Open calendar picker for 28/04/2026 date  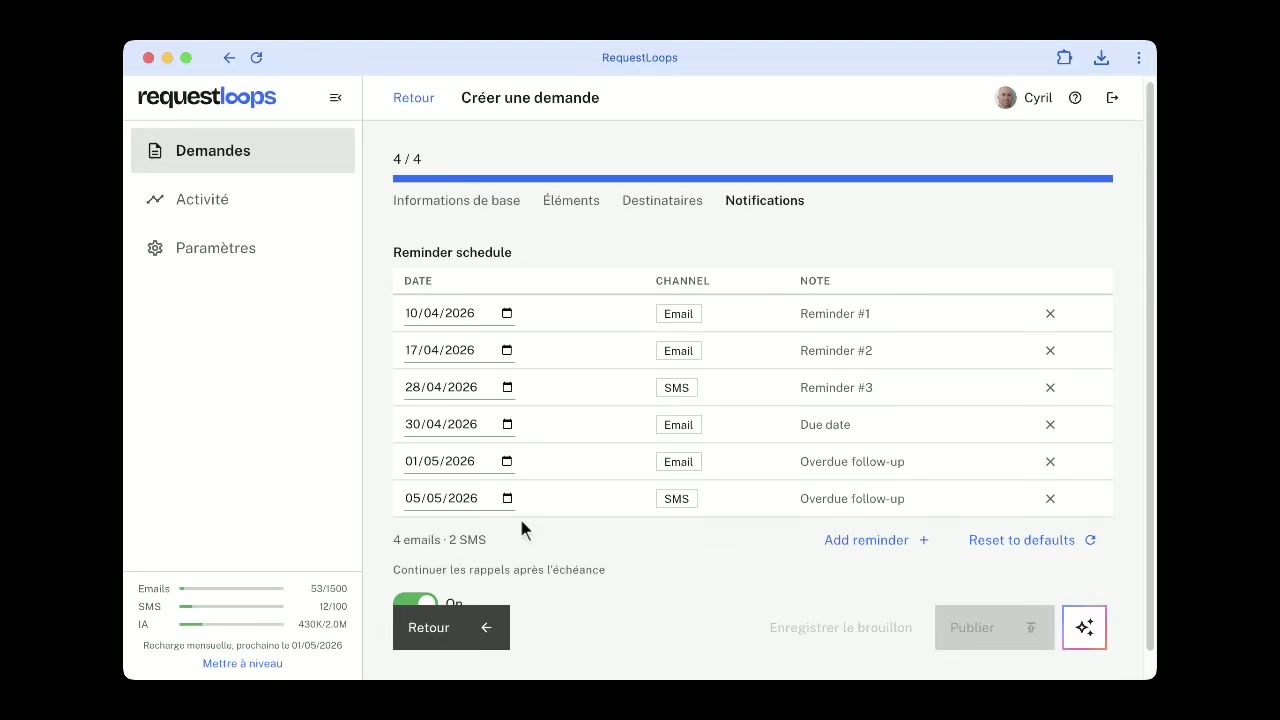pyautogui.click(x=507, y=387)
